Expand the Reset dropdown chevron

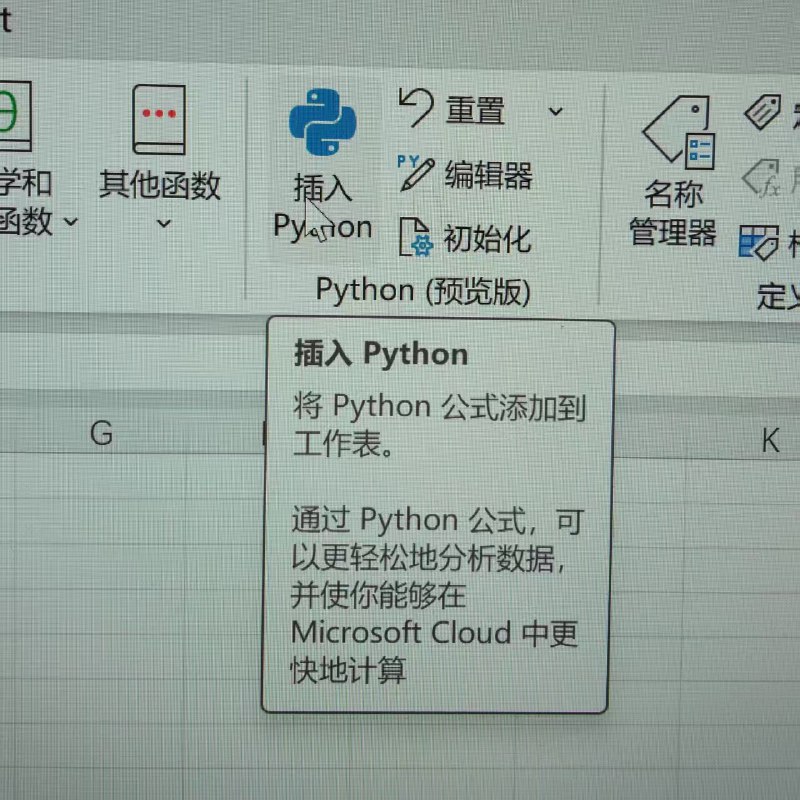click(557, 110)
